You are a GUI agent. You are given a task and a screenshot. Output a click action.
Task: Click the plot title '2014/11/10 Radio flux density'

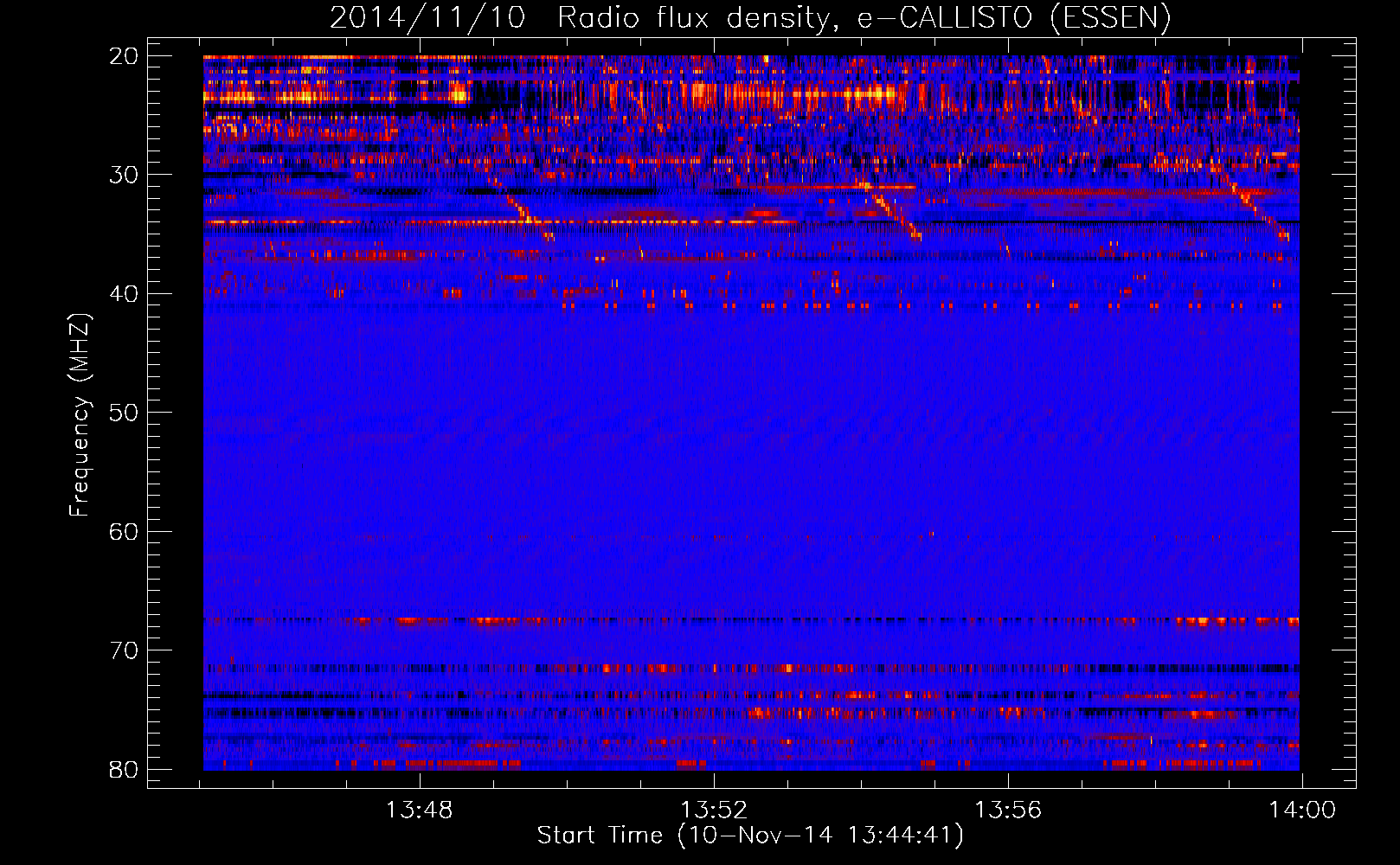coord(750,17)
